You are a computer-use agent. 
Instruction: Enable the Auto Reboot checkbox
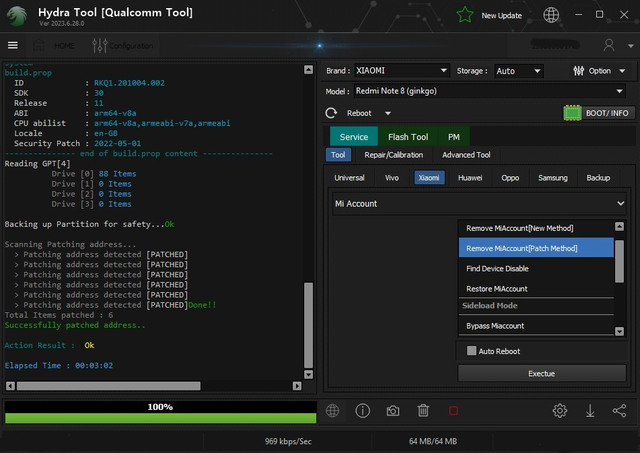point(471,351)
